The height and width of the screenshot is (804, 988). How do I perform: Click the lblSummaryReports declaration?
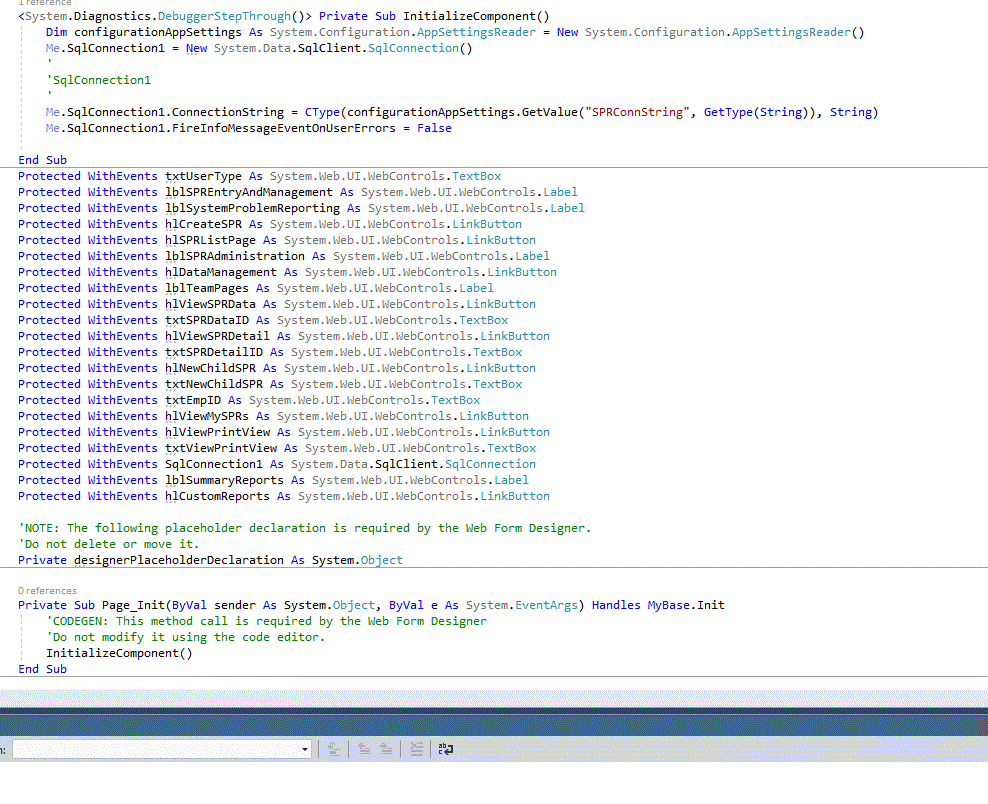224,480
